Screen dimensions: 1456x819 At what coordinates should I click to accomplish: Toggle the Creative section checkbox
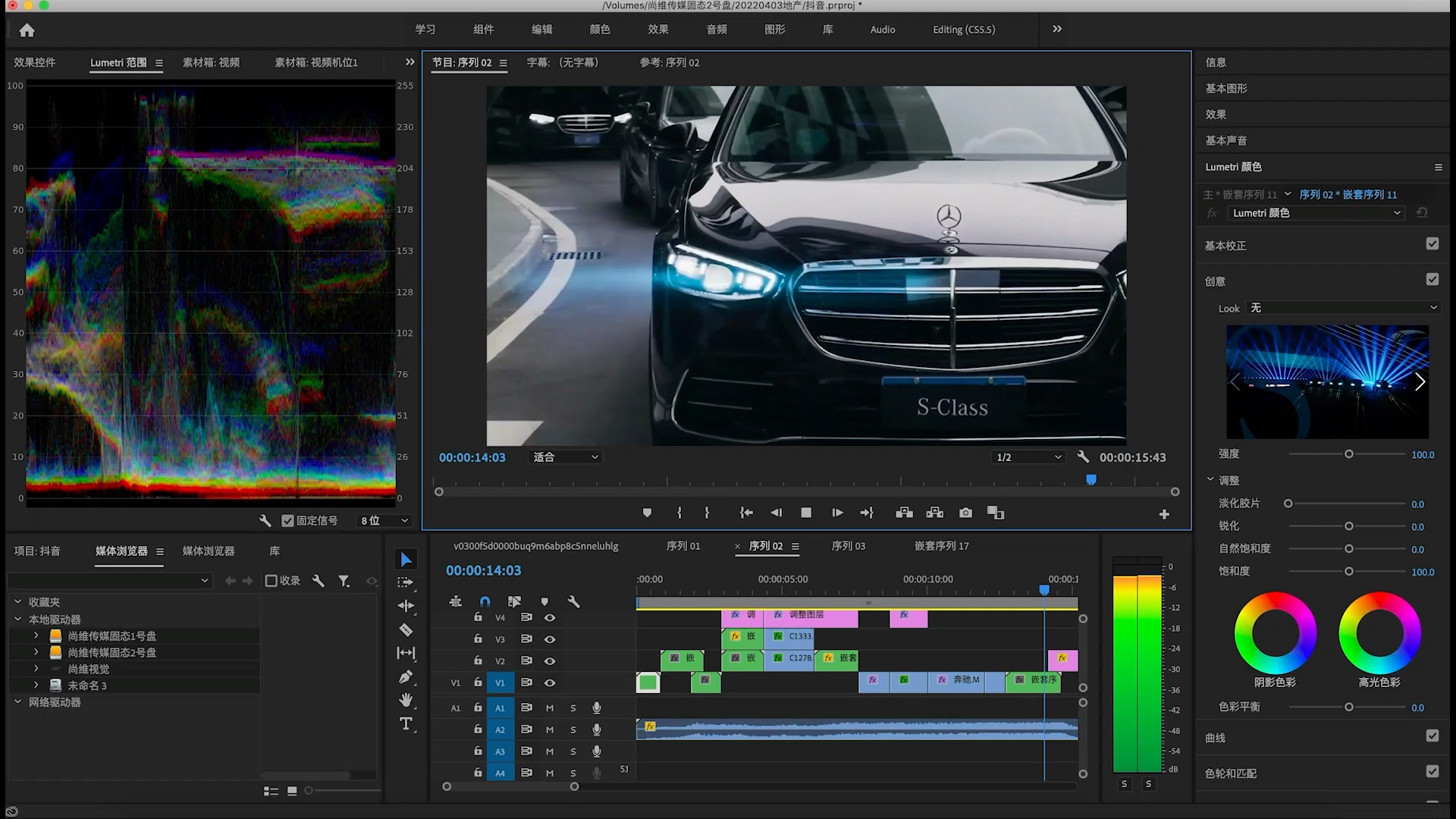point(1432,279)
